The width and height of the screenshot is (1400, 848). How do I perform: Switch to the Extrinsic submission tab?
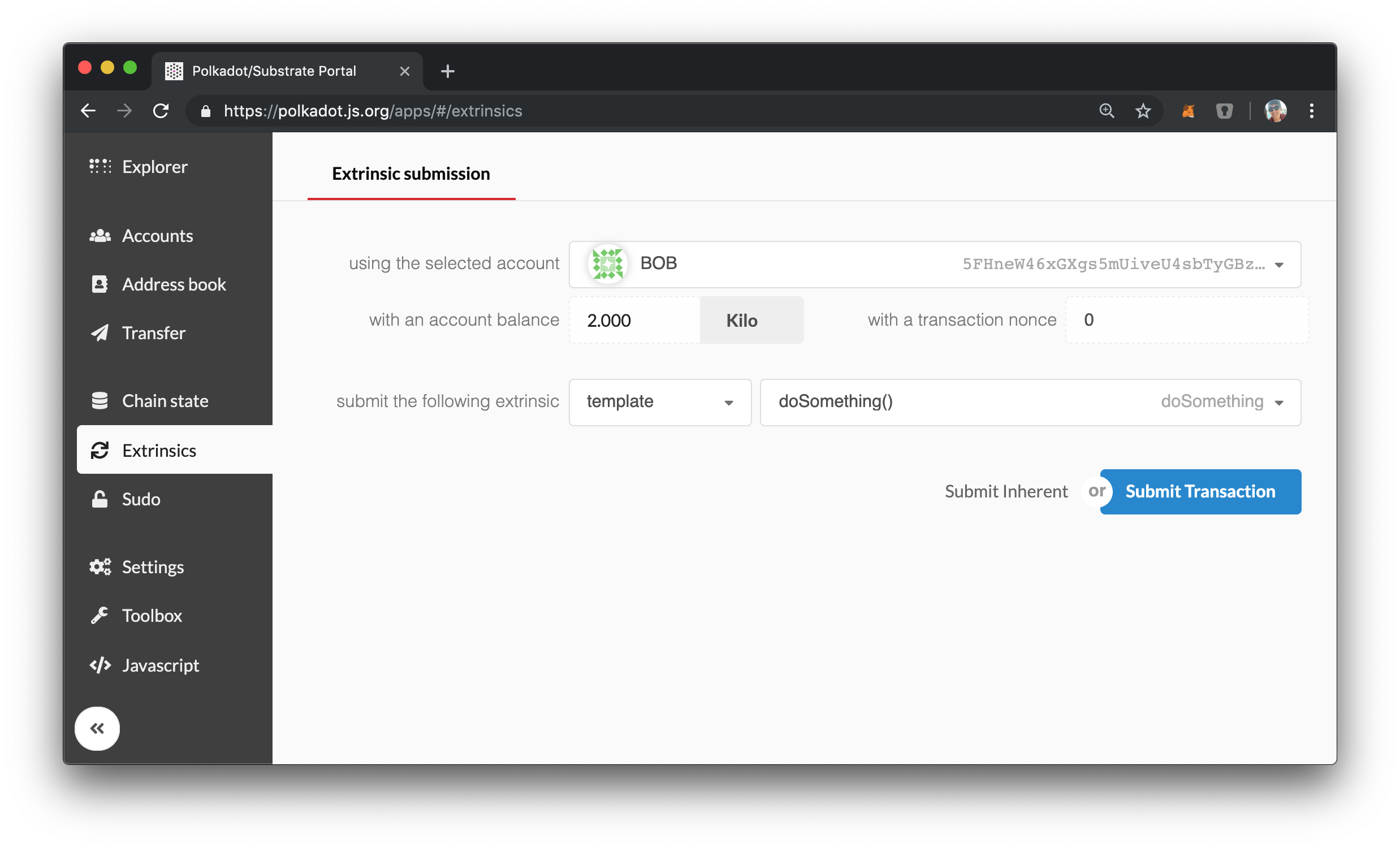pos(411,173)
